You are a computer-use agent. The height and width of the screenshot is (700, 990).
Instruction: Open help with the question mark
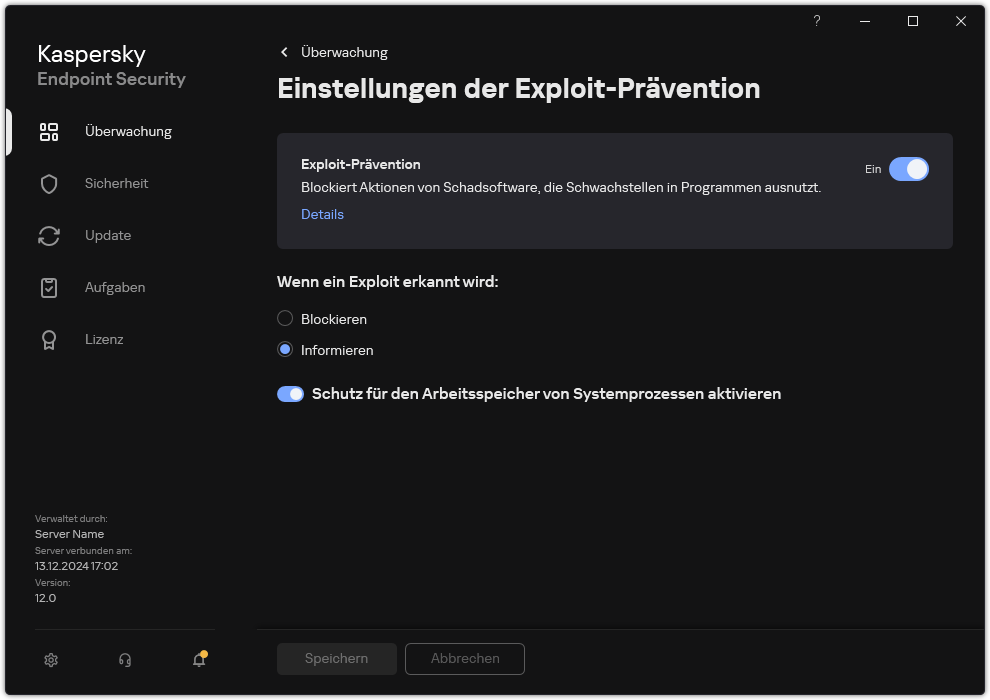point(816,21)
